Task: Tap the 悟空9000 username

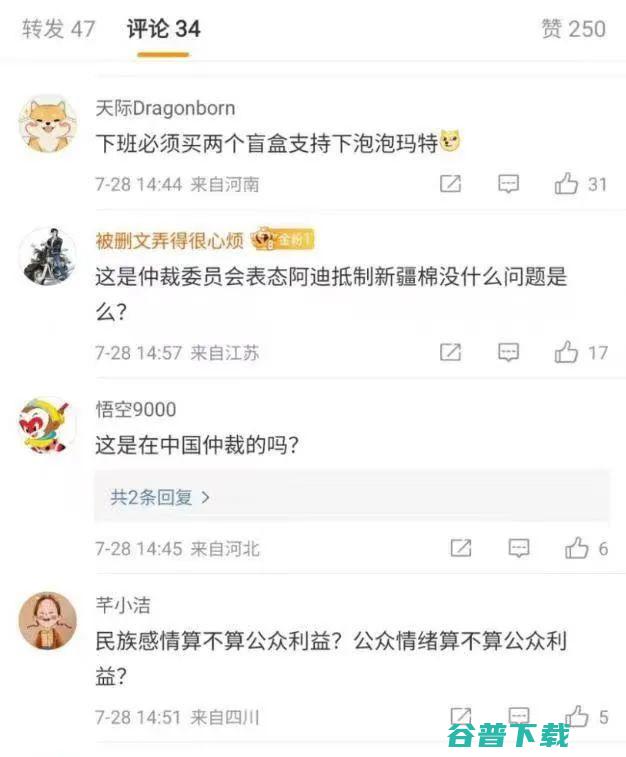Action: (x=136, y=409)
